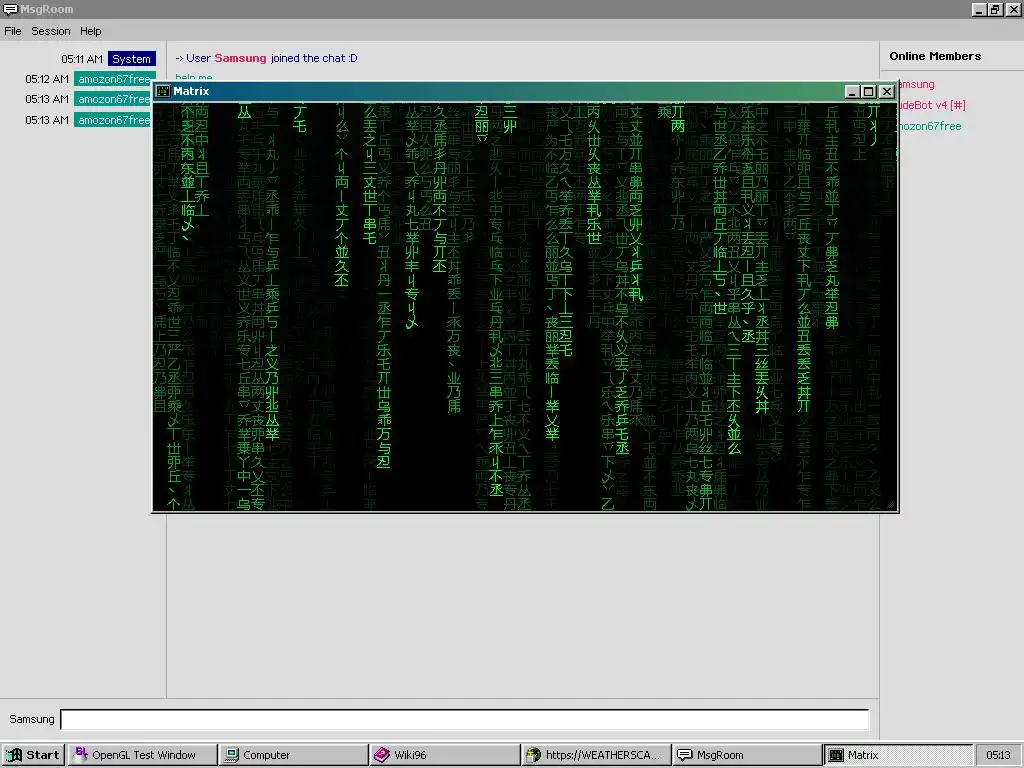
Task: Click the System sender label at 05:11 AM
Action: click(x=131, y=59)
